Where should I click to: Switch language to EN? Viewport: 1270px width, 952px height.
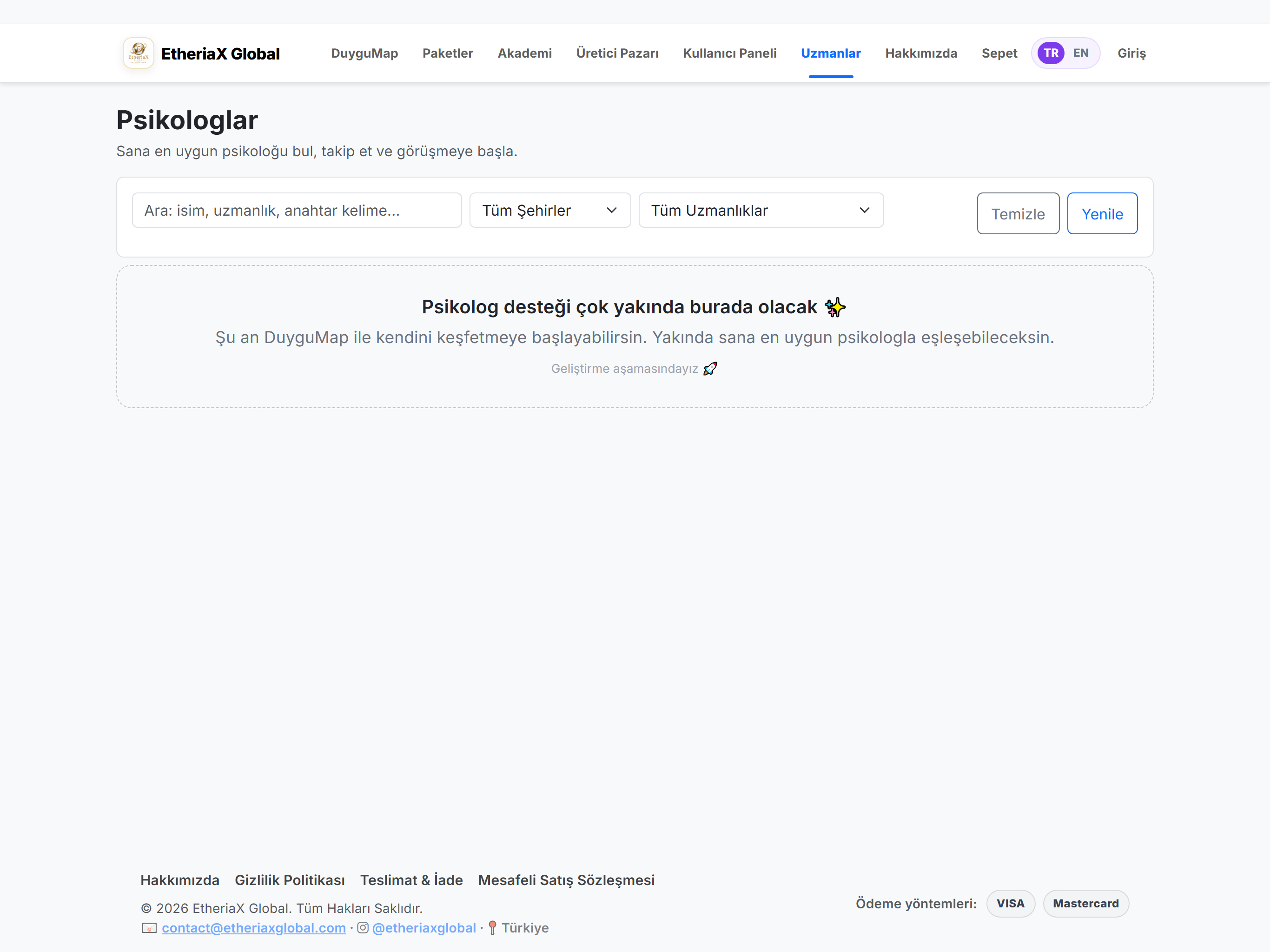point(1080,53)
